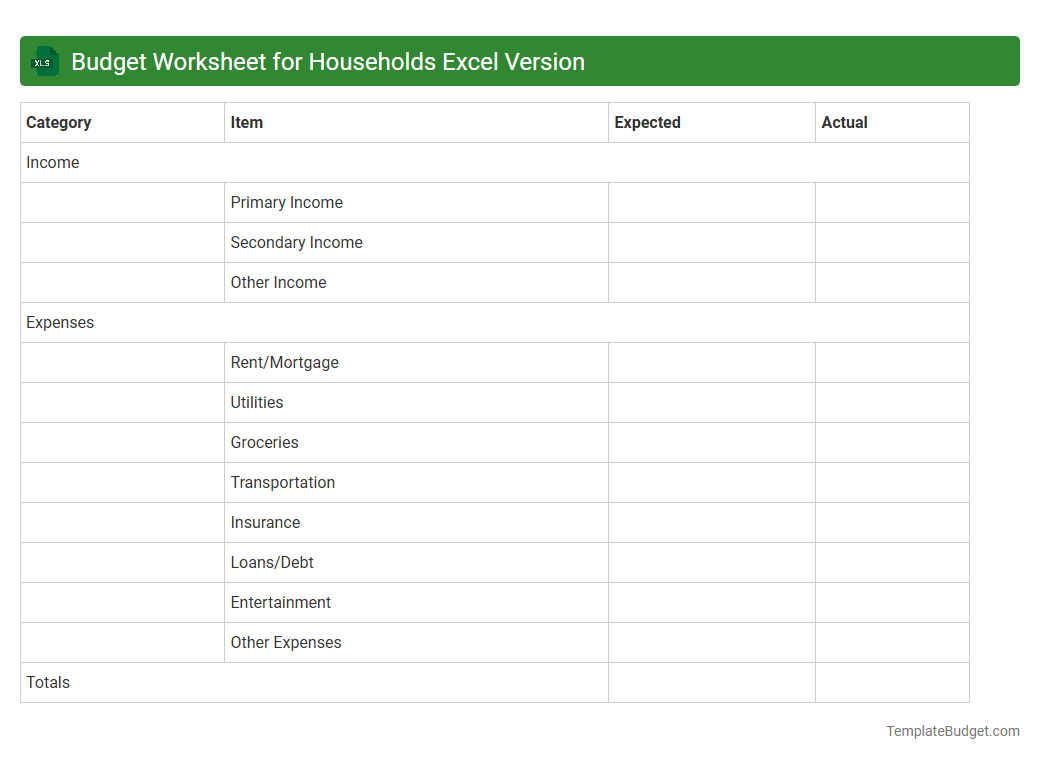Select the Income section row
Screen dimensions: 1040x760
(x=53, y=162)
